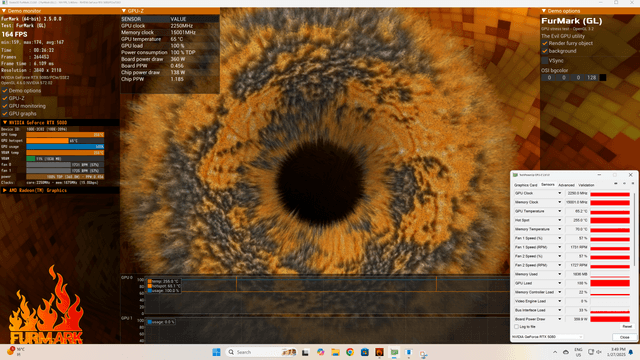Open the notification bell in the taskbar
This screenshot has width=640, height=360.
pos(631,352)
